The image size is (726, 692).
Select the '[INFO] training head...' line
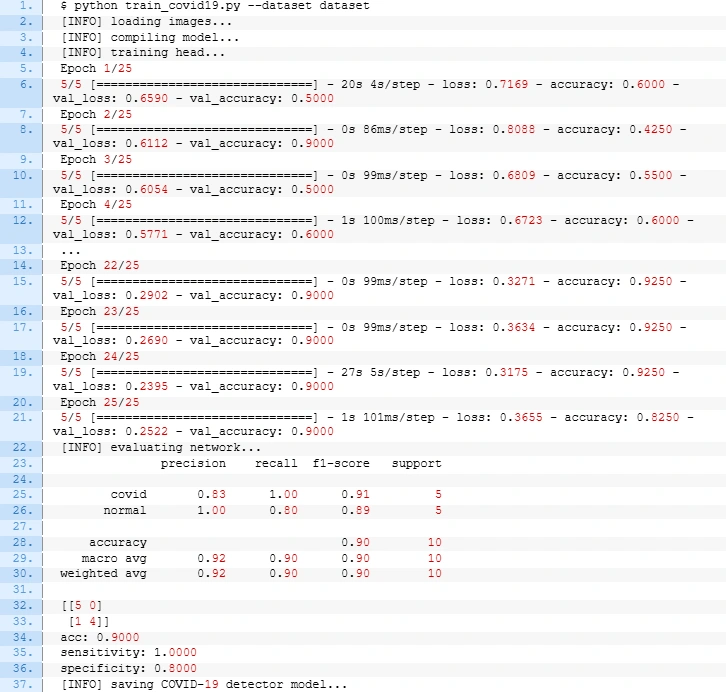143,53
